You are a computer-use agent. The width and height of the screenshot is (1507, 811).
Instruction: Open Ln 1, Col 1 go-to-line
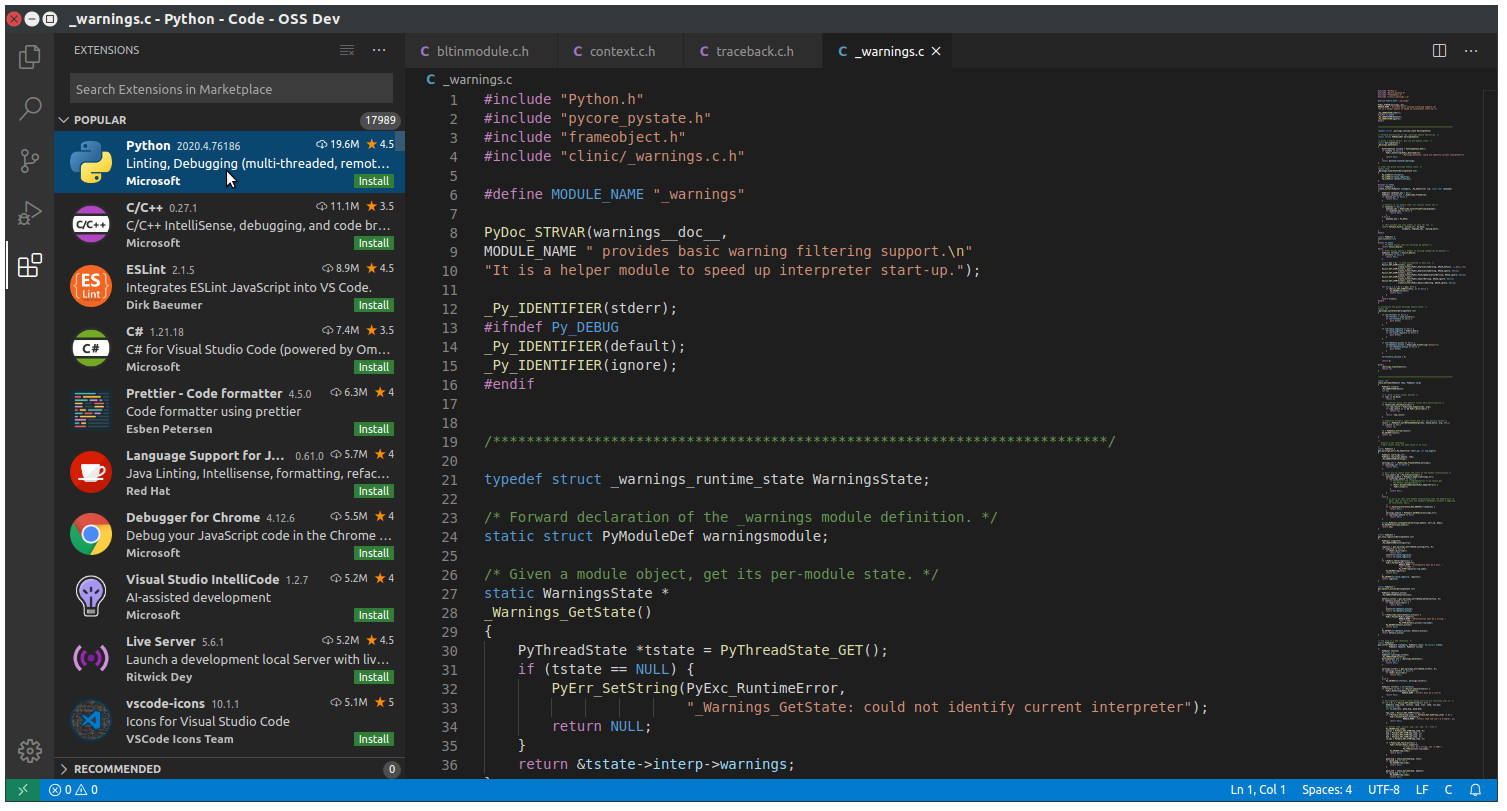(1258, 790)
